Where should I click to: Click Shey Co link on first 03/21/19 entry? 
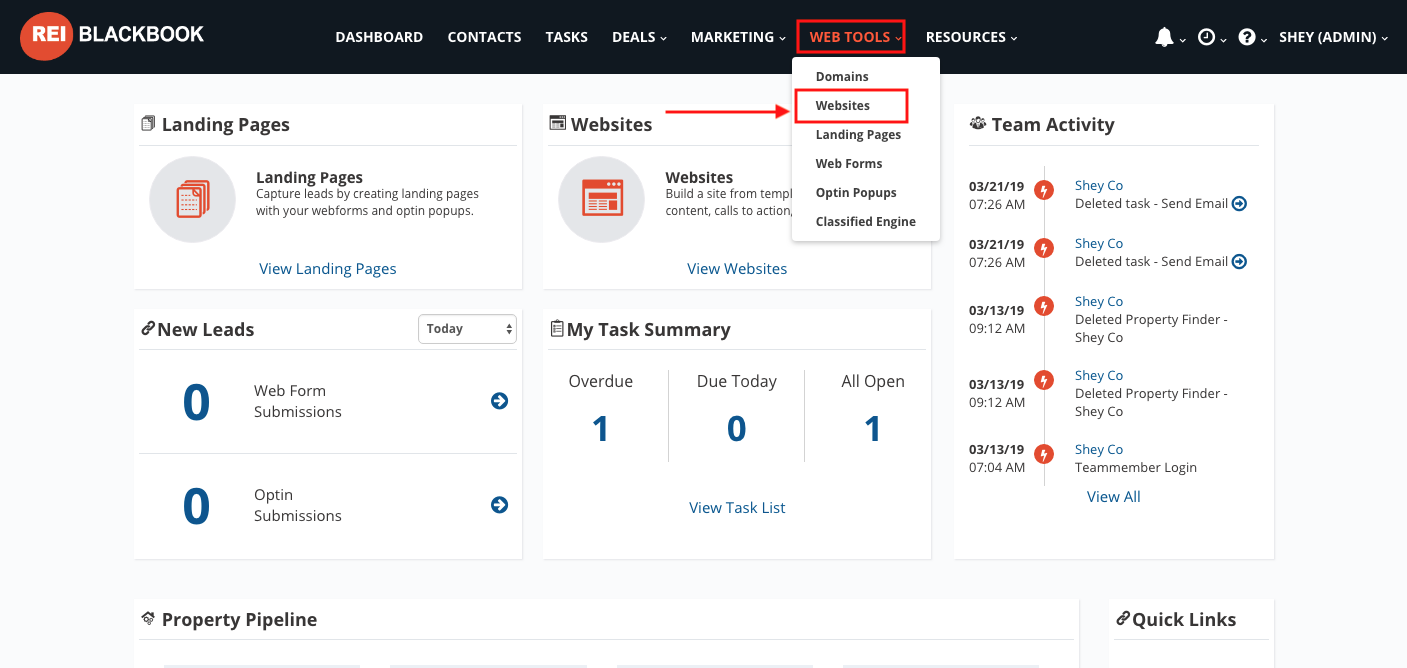coord(1099,185)
